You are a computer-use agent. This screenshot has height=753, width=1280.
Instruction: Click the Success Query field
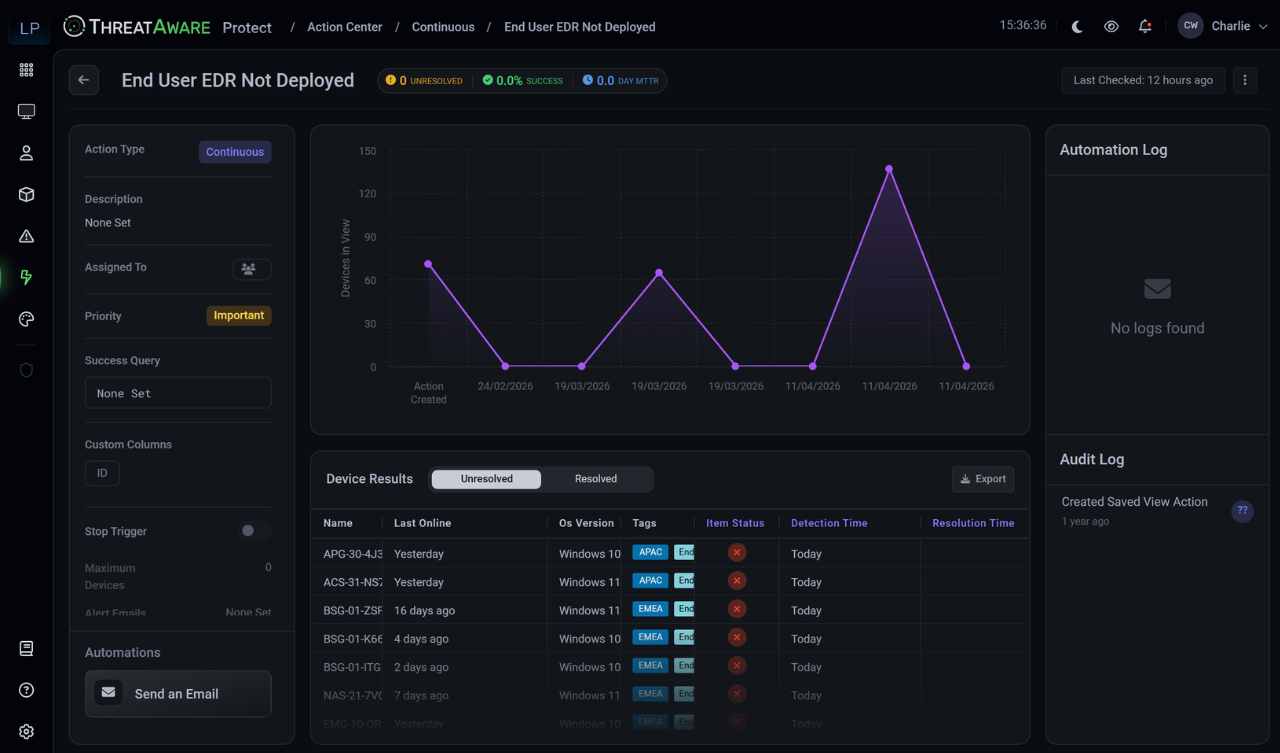click(178, 393)
